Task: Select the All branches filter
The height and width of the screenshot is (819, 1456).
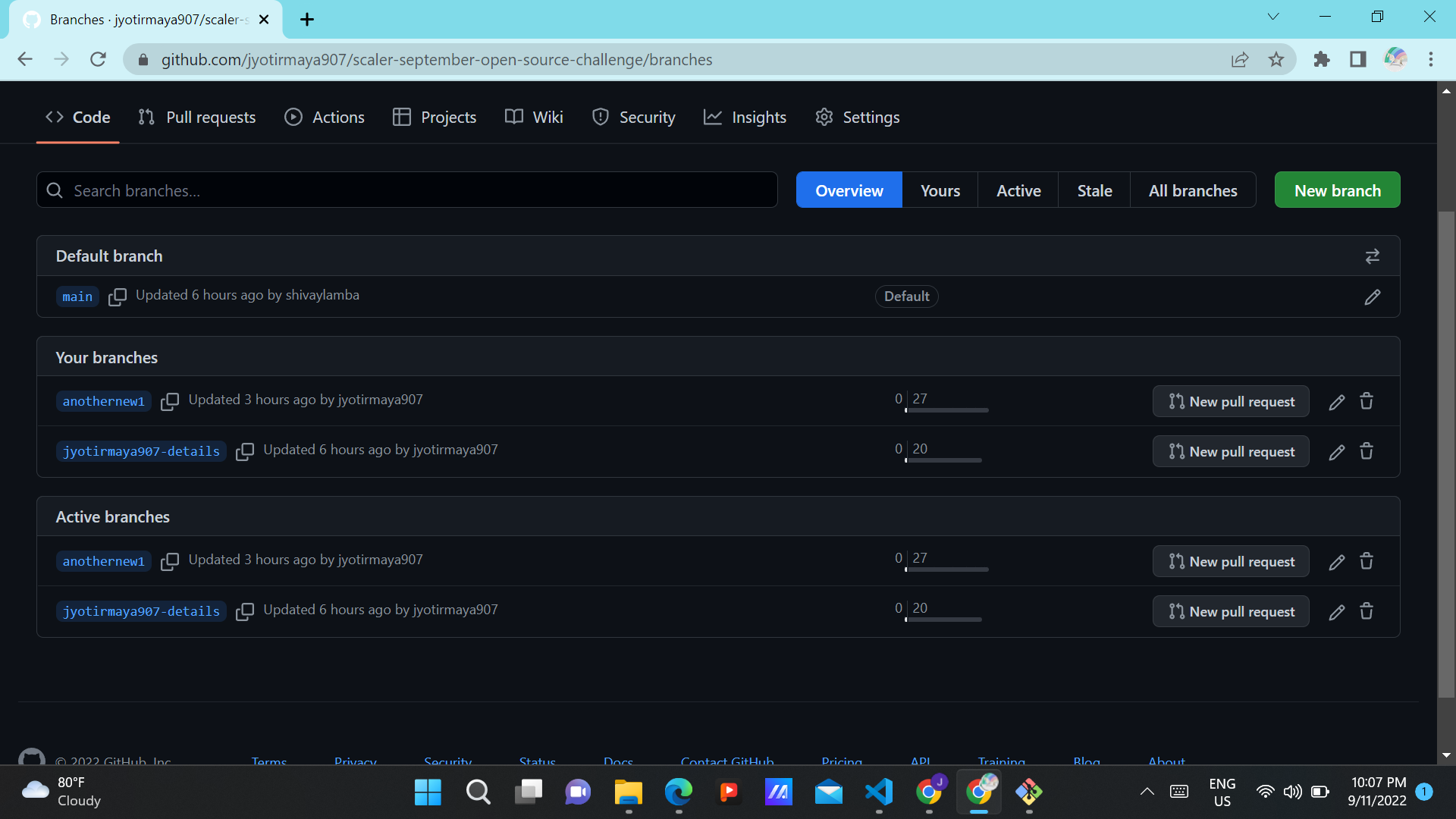Action: (x=1193, y=190)
